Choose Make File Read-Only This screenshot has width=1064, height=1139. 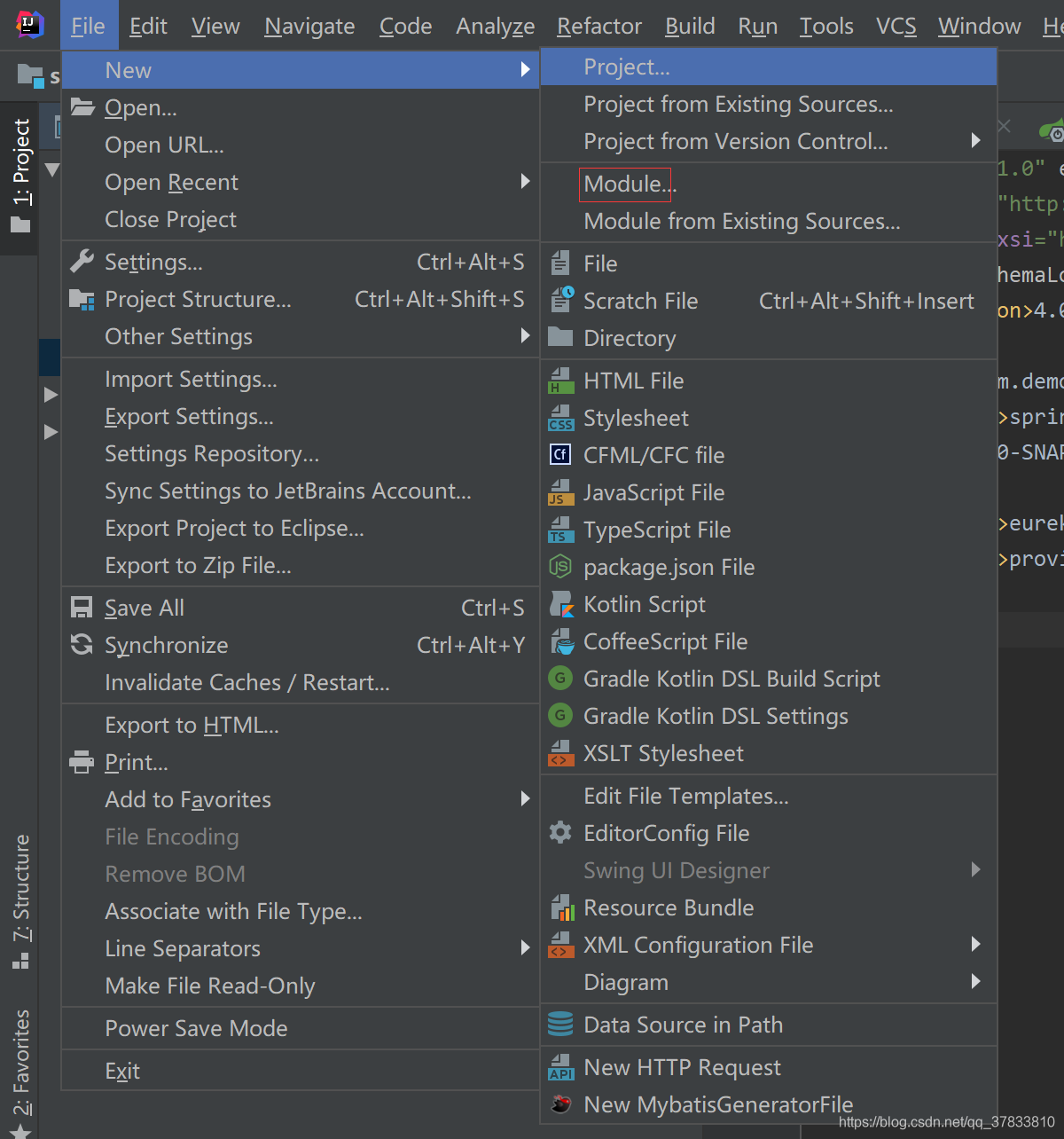pos(301,986)
